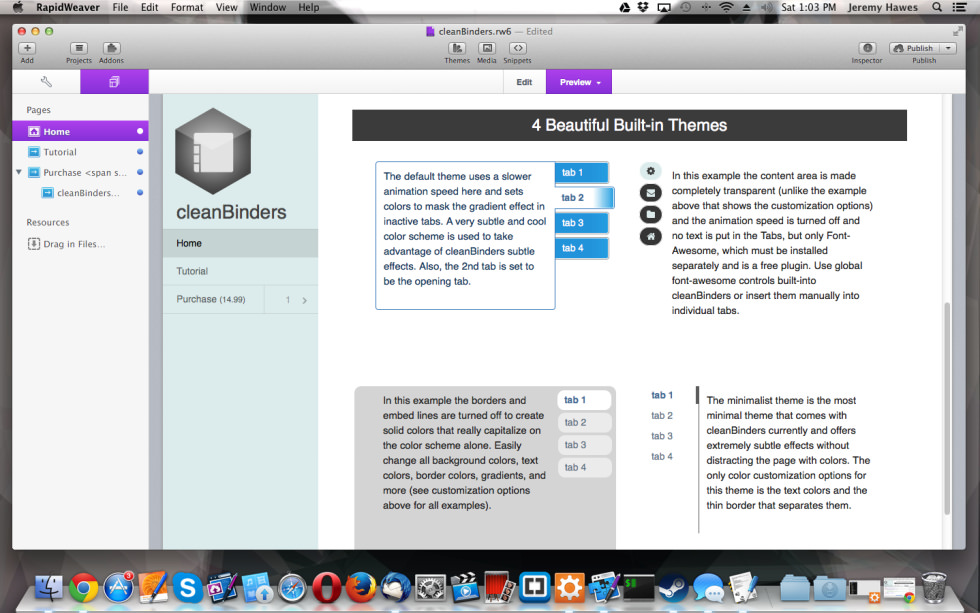This screenshot has width=980, height=613.
Task: Click the status dot on cleanBinders subpage
Action: [140, 193]
